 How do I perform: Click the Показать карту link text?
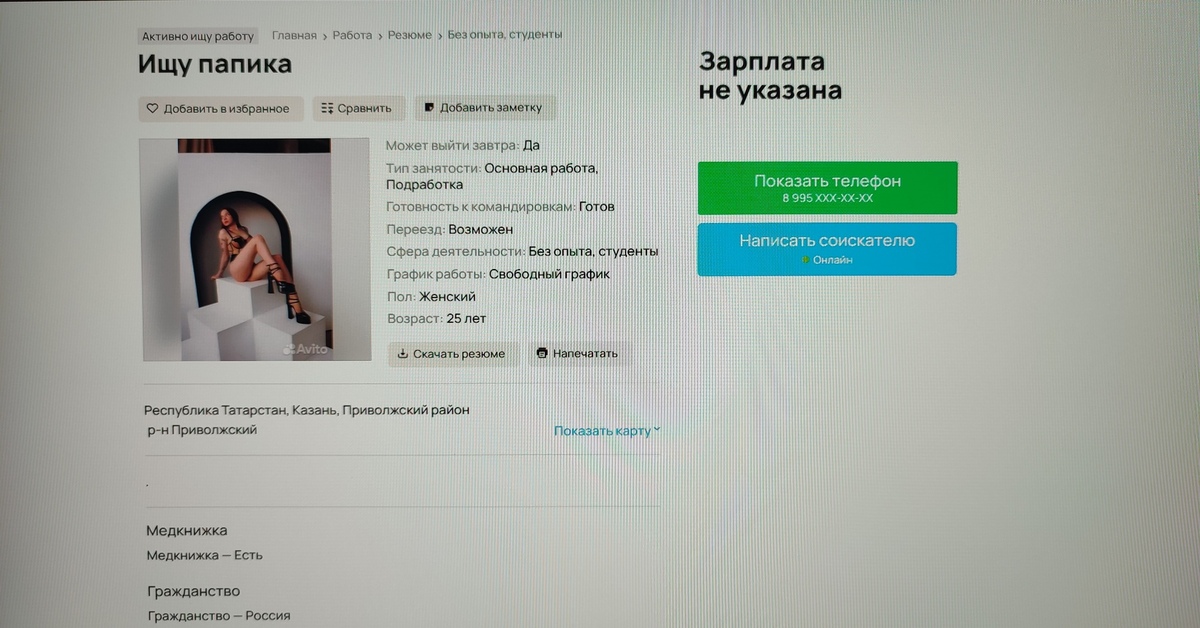point(603,431)
